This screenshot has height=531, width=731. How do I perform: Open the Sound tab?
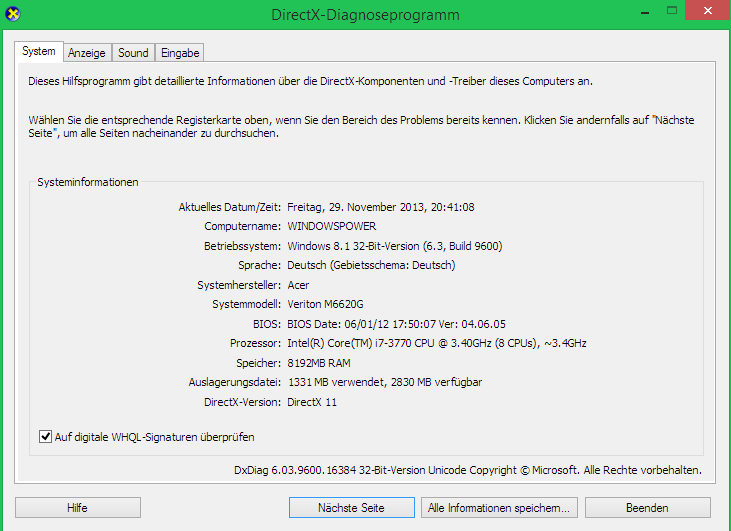(x=133, y=53)
